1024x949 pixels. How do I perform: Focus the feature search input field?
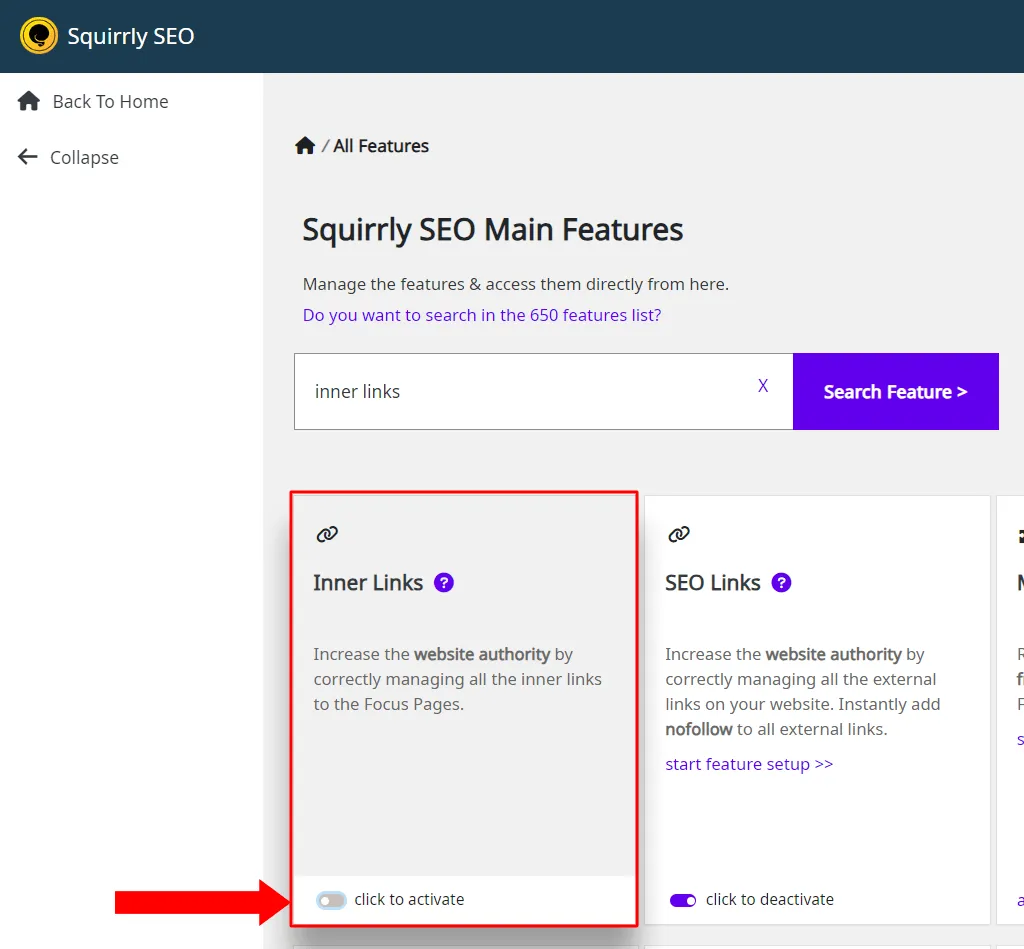pos(543,391)
